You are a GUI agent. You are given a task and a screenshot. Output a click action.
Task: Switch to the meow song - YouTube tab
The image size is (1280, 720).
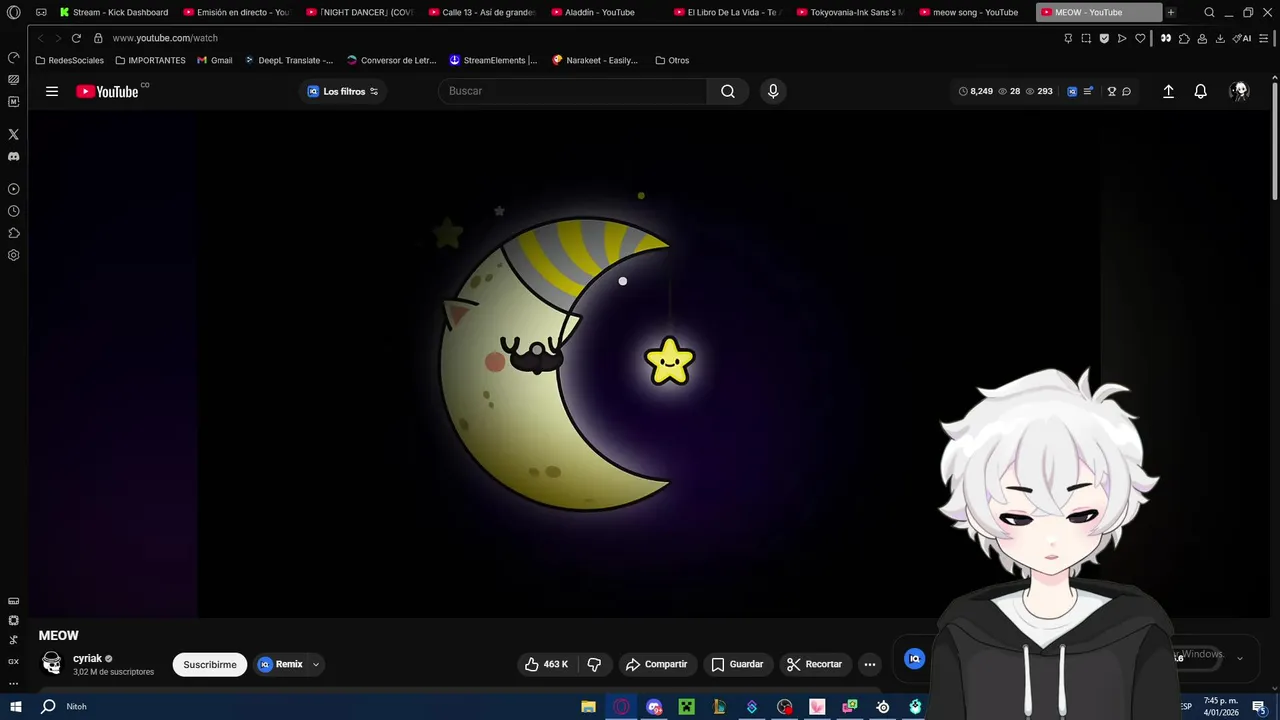(973, 12)
